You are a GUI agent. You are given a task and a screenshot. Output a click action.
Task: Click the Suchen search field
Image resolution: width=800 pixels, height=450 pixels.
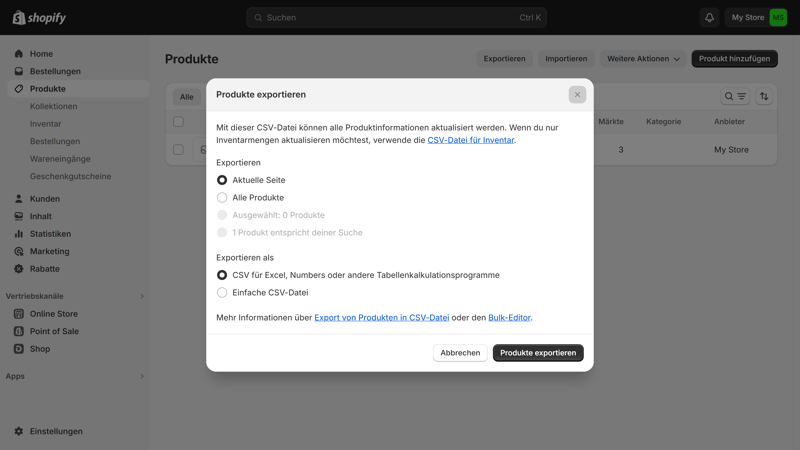[396, 18]
